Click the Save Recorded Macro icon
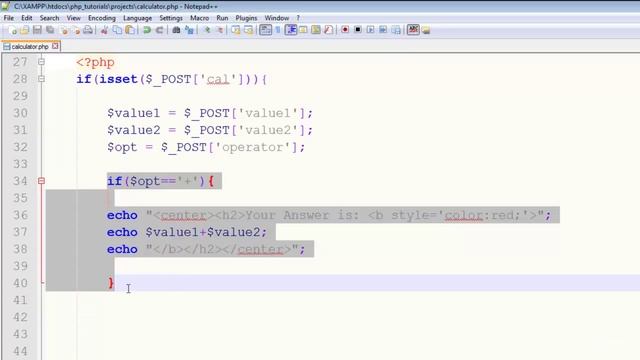The height and width of the screenshot is (360, 640). coord(396,30)
